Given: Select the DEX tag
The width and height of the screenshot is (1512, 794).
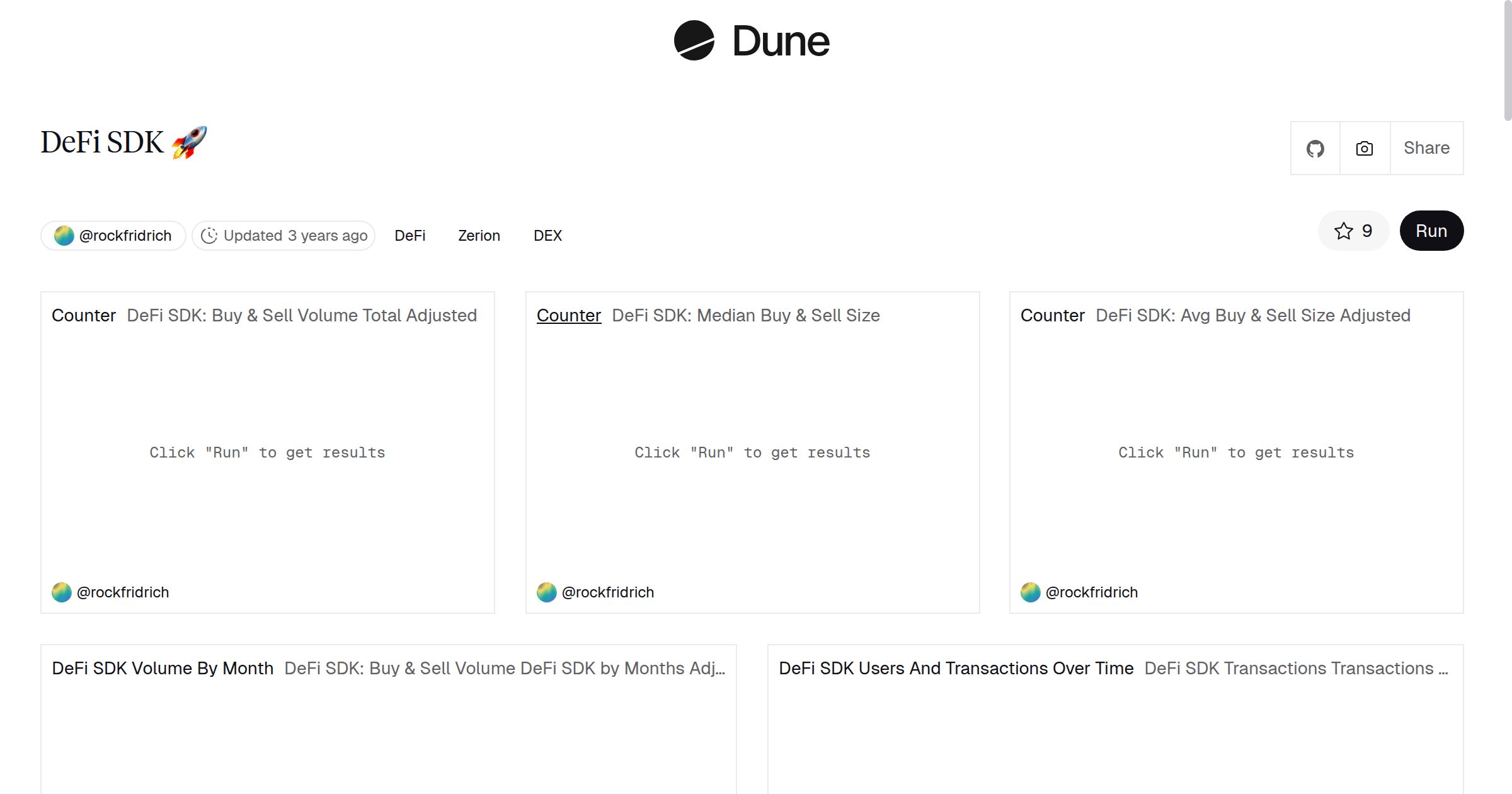Looking at the screenshot, I should coord(547,236).
